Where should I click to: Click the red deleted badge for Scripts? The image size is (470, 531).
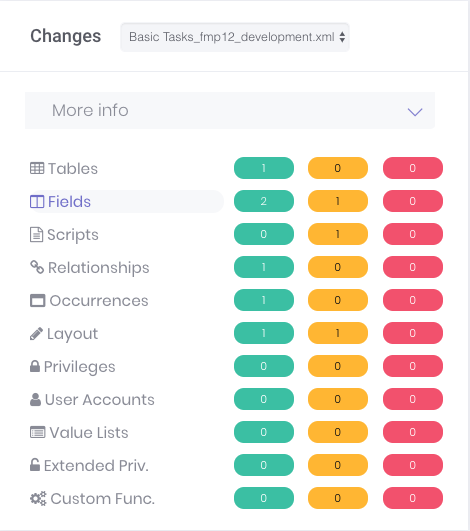pyautogui.click(x=413, y=234)
